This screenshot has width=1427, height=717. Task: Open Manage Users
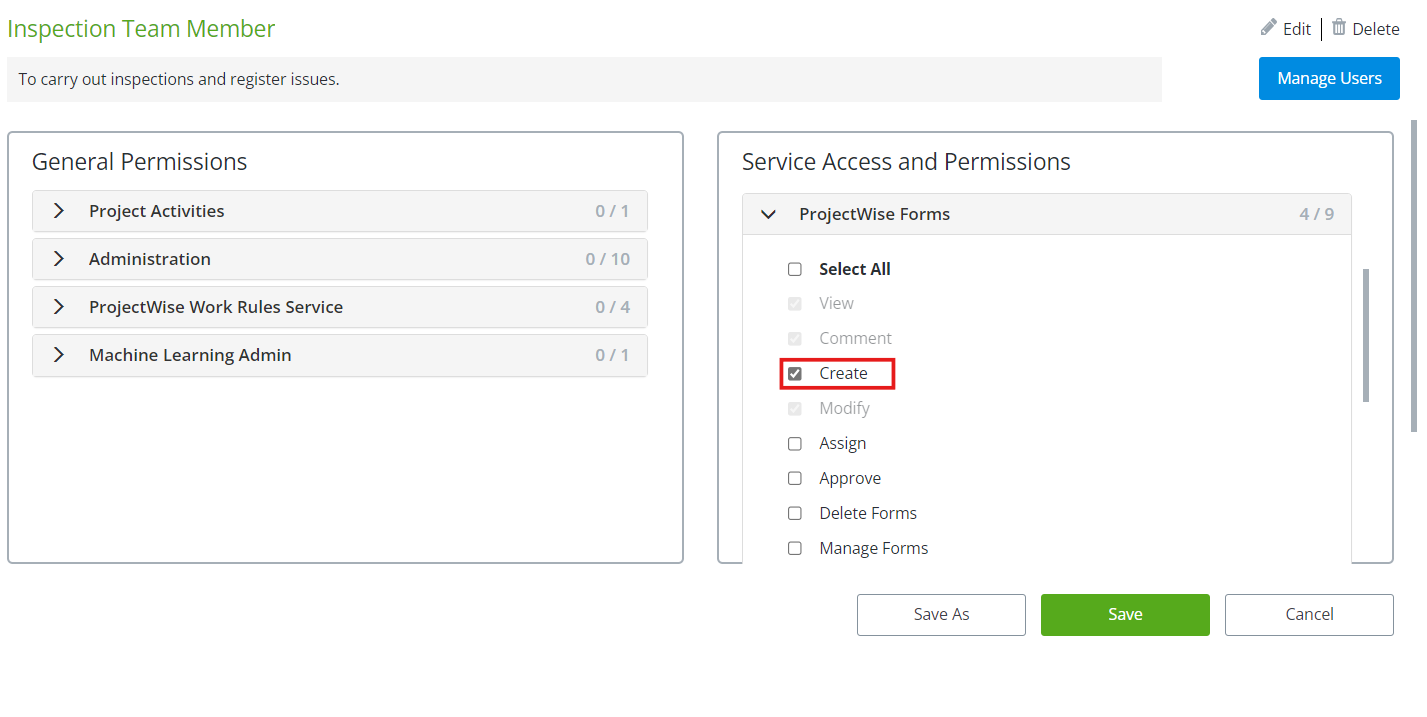click(x=1329, y=79)
